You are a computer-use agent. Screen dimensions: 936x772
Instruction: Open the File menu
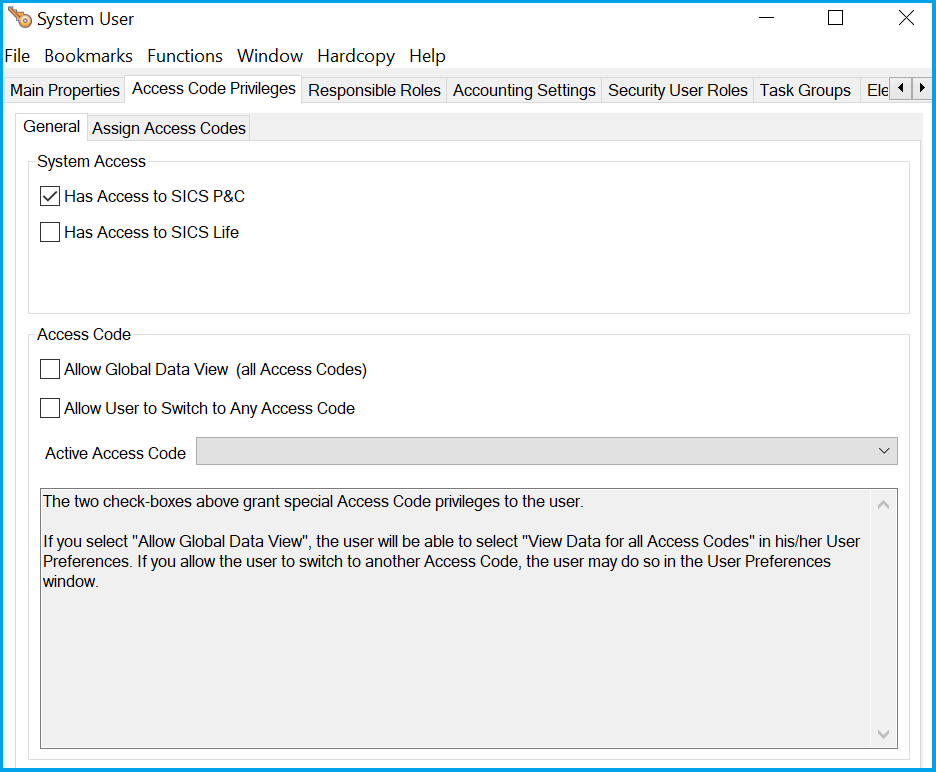click(x=17, y=56)
